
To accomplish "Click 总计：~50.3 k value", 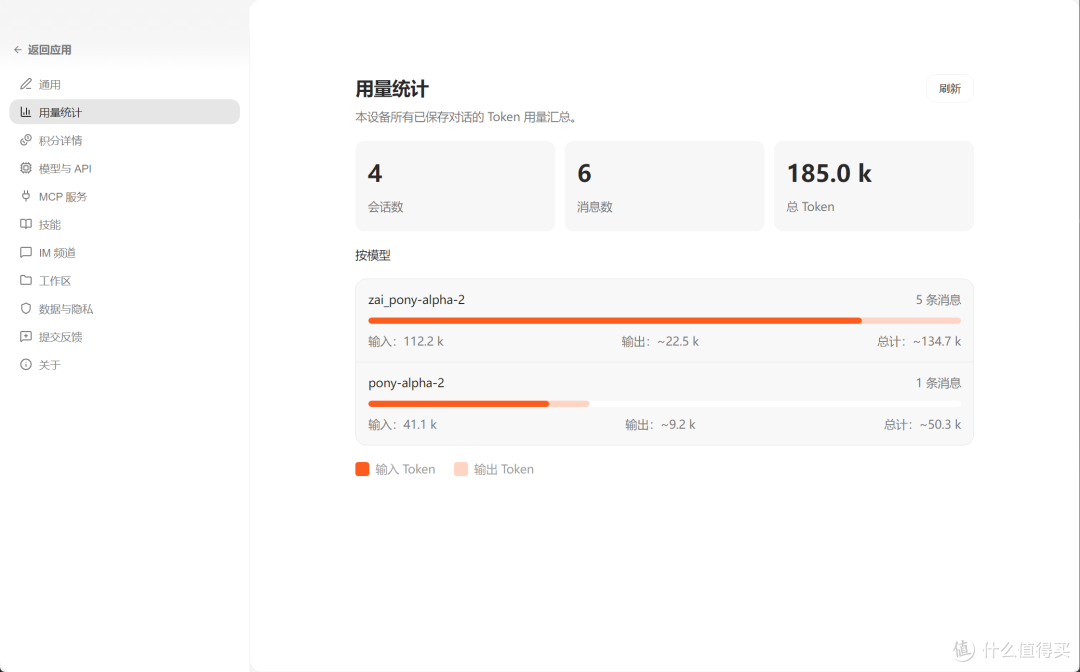I will click(x=922, y=425).
